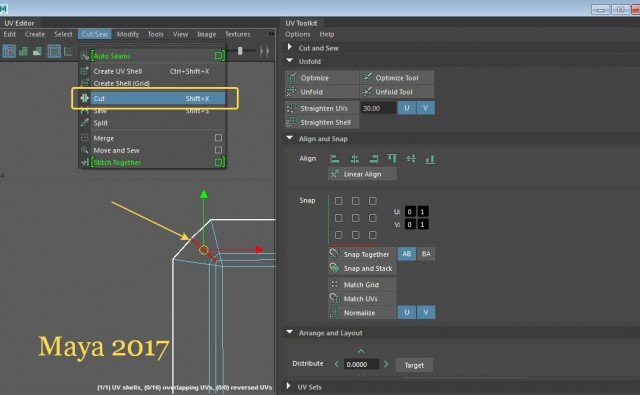Screen dimensions: 640x395
Task: Open the Textures menu
Action: [237, 34]
